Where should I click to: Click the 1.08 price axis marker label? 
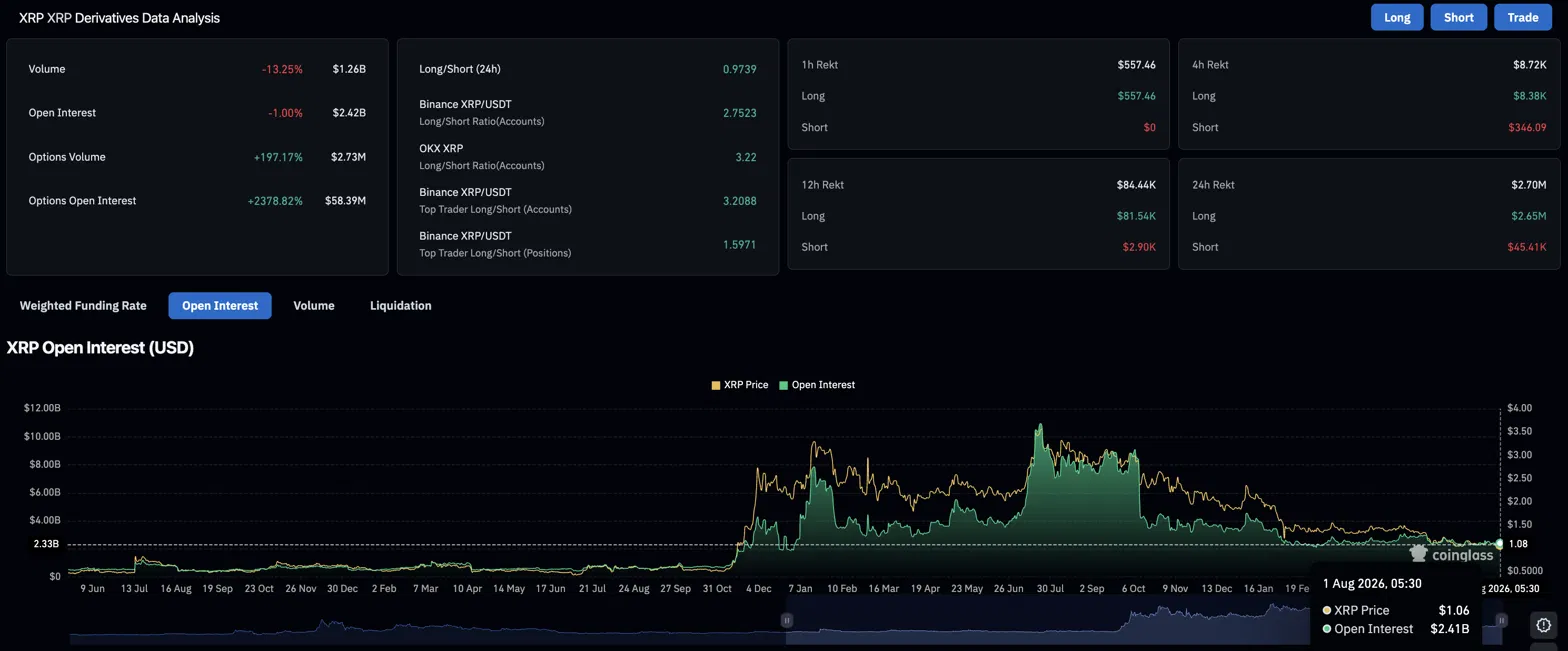1516,544
